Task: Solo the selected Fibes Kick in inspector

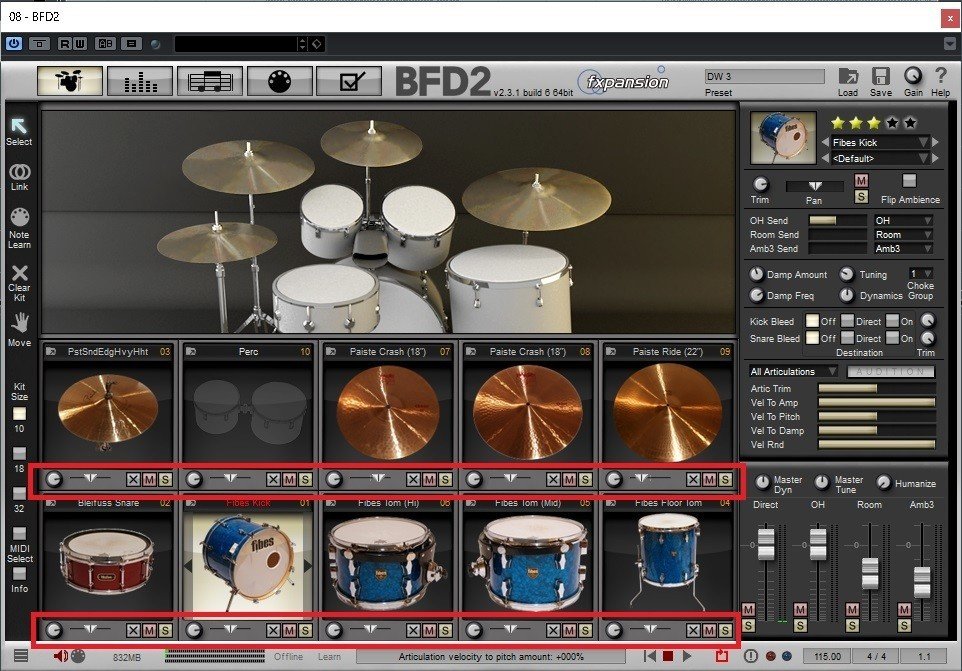Action: (861, 196)
